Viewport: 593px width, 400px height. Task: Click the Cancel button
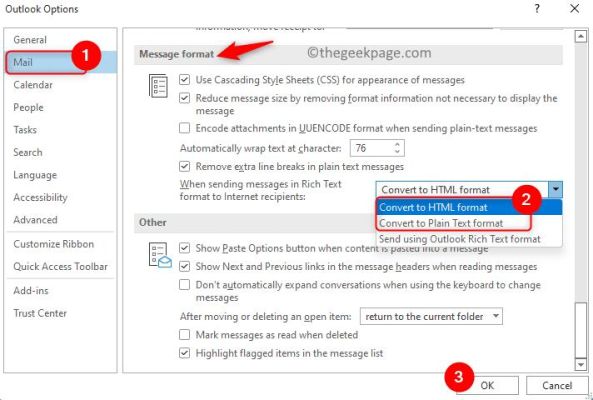point(557,385)
